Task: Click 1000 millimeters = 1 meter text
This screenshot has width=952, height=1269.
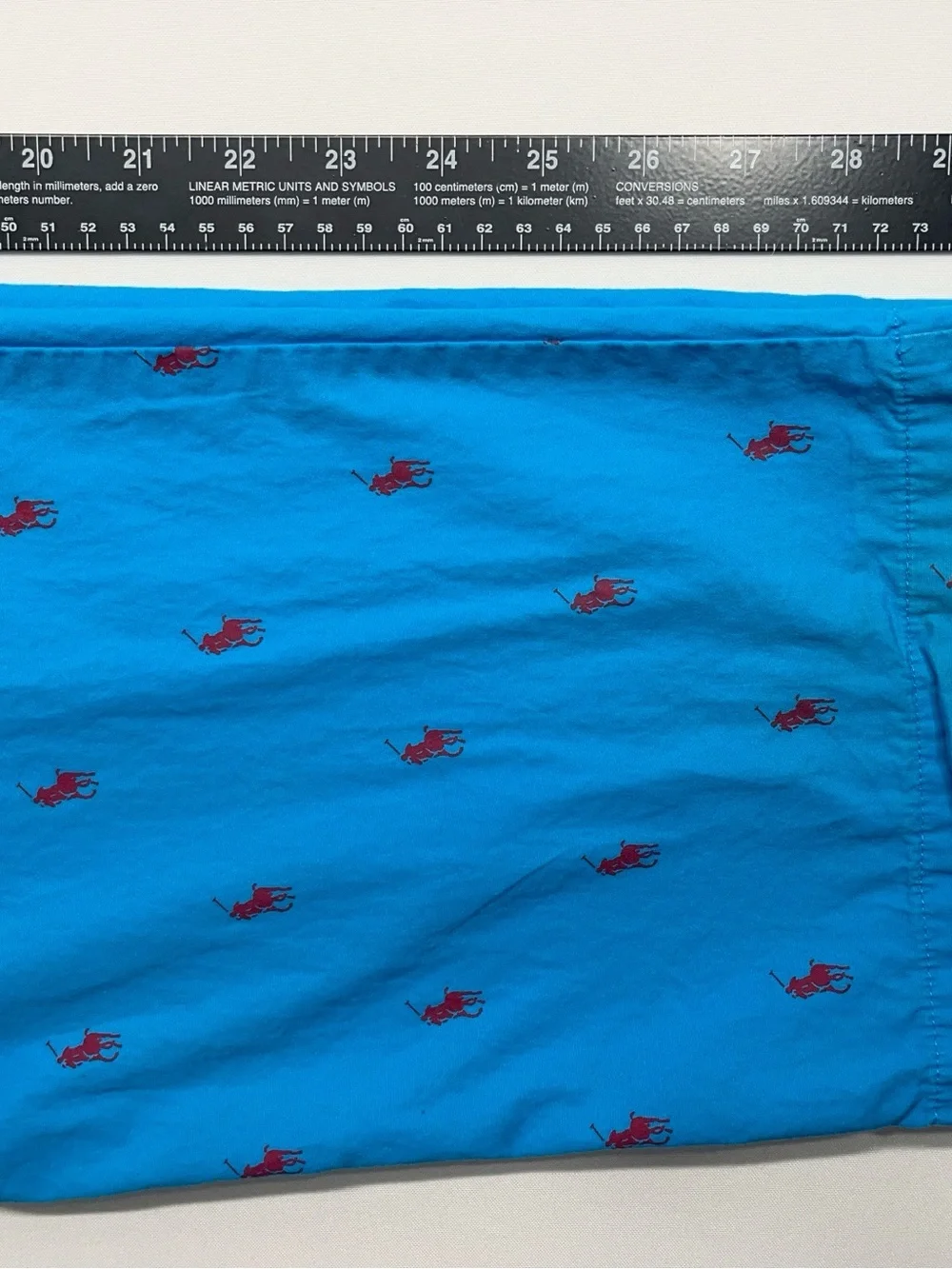Action: point(279,201)
